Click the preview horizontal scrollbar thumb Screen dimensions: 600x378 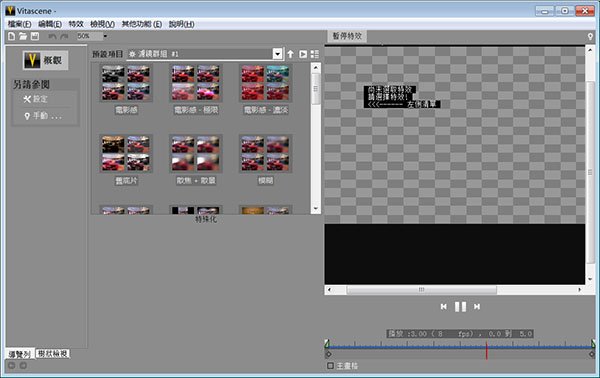click(x=421, y=290)
